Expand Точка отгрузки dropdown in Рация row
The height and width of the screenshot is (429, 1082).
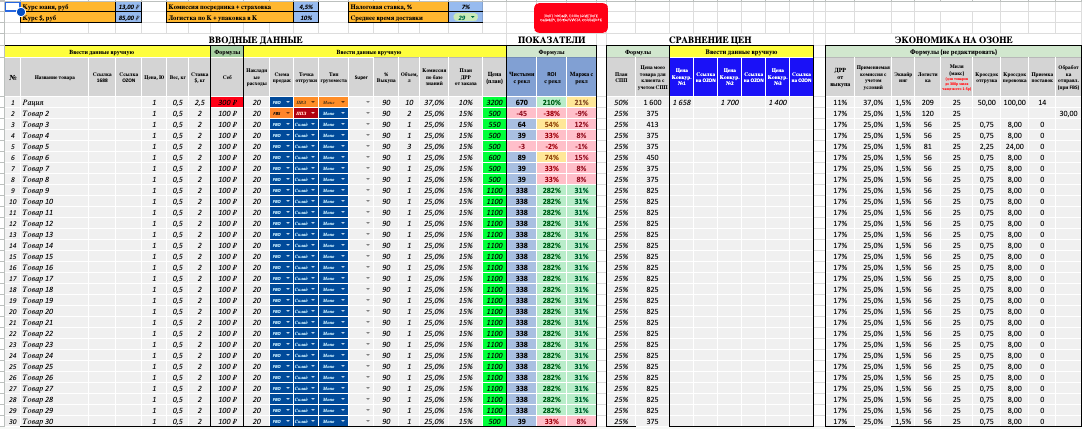(312, 102)
